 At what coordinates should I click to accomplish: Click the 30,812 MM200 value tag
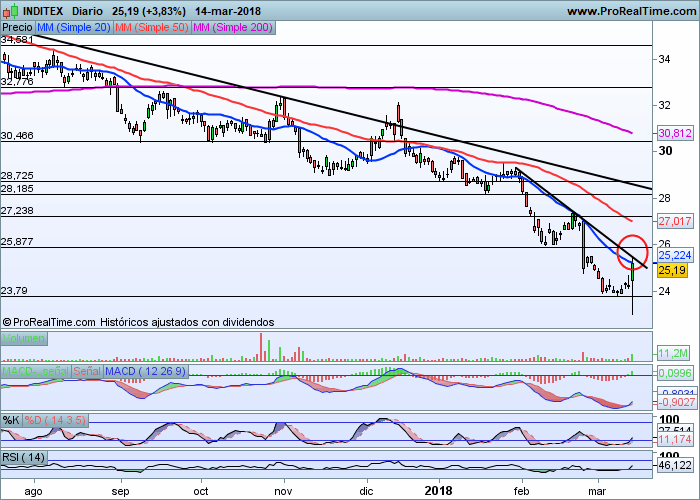point(675,133)
